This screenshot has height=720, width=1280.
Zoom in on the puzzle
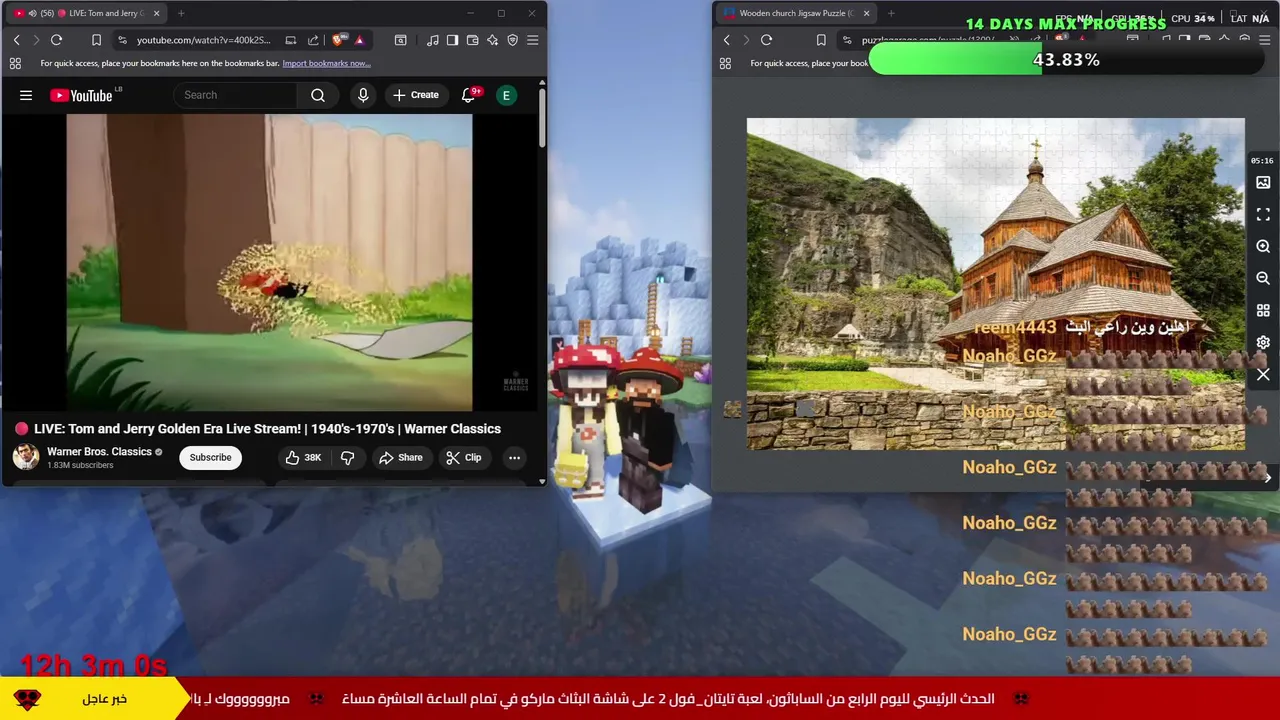pyautogui.click(x=1263, y=246)
